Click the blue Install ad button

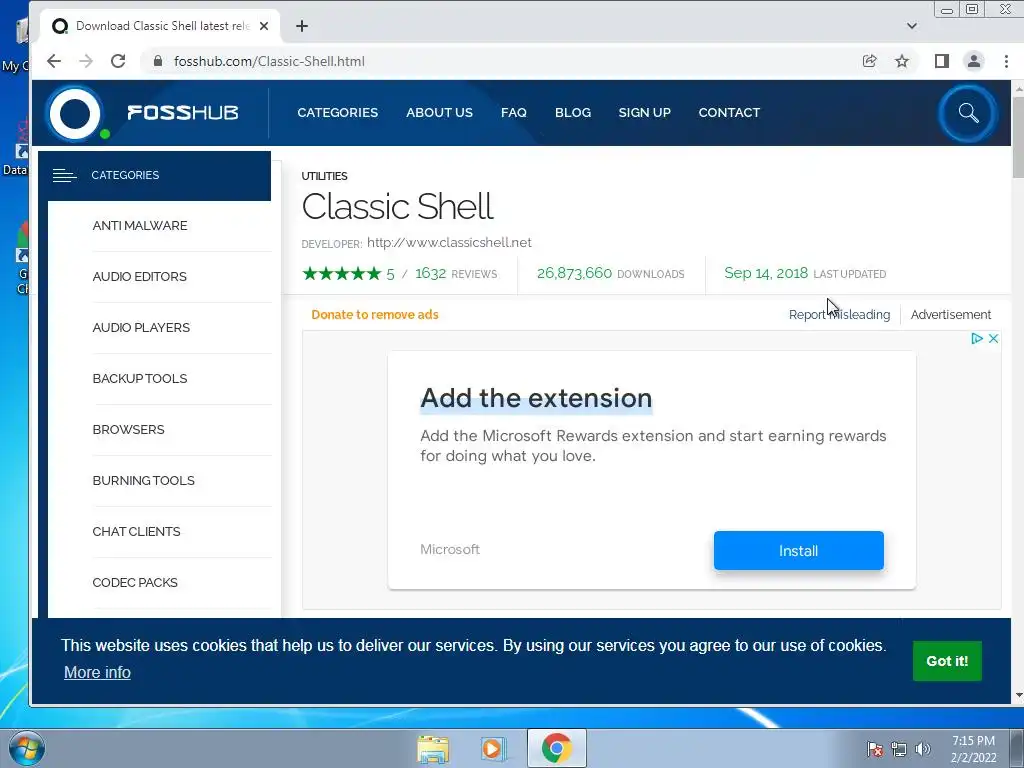click(x=799, y=551)
